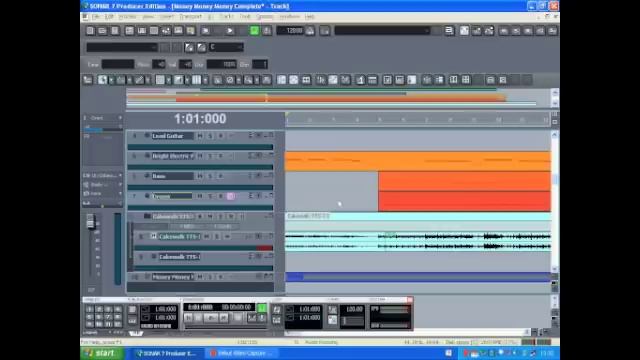This screenshot has width=640, height=360.
Task: Mute the Lead Guitar track
Action: [200, 136]
